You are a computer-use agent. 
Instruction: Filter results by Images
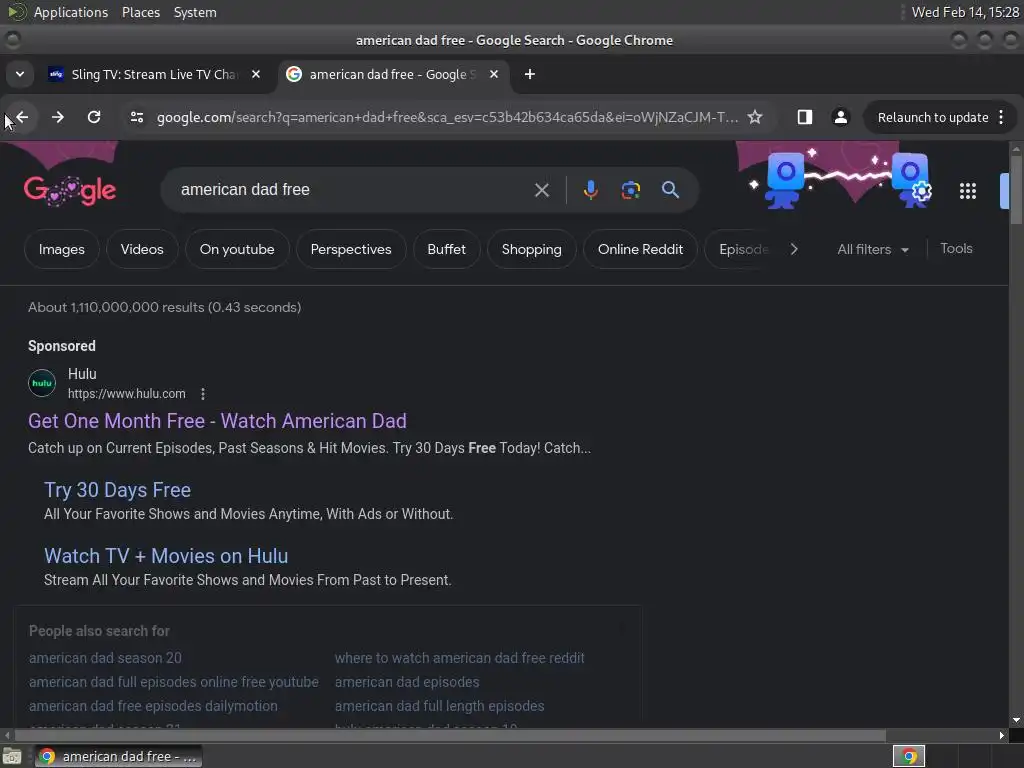[61, 249]
